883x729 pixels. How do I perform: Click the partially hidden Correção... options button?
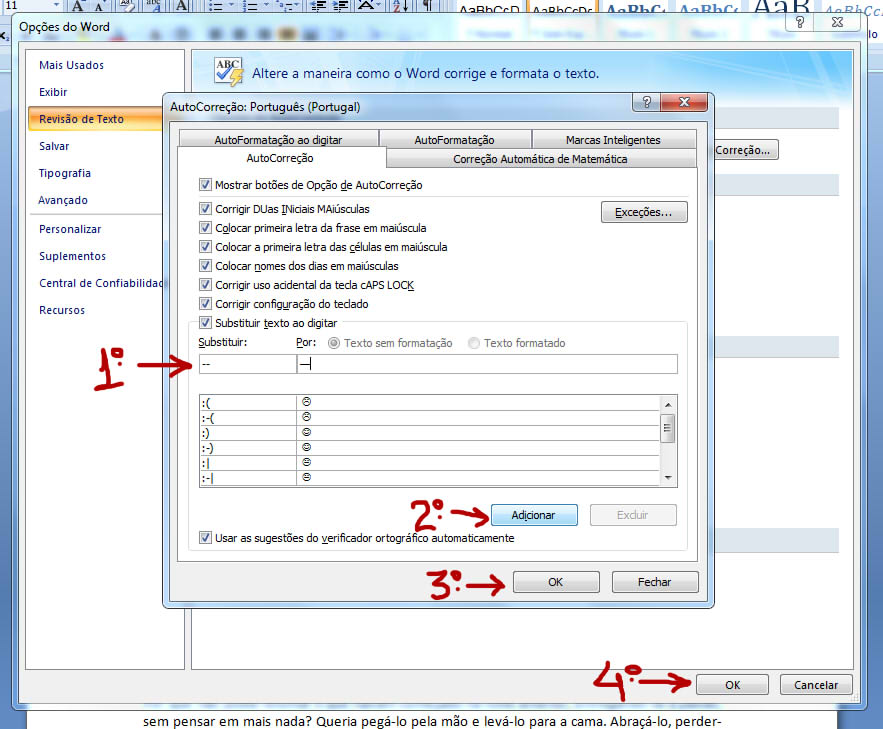coord(746,150)
